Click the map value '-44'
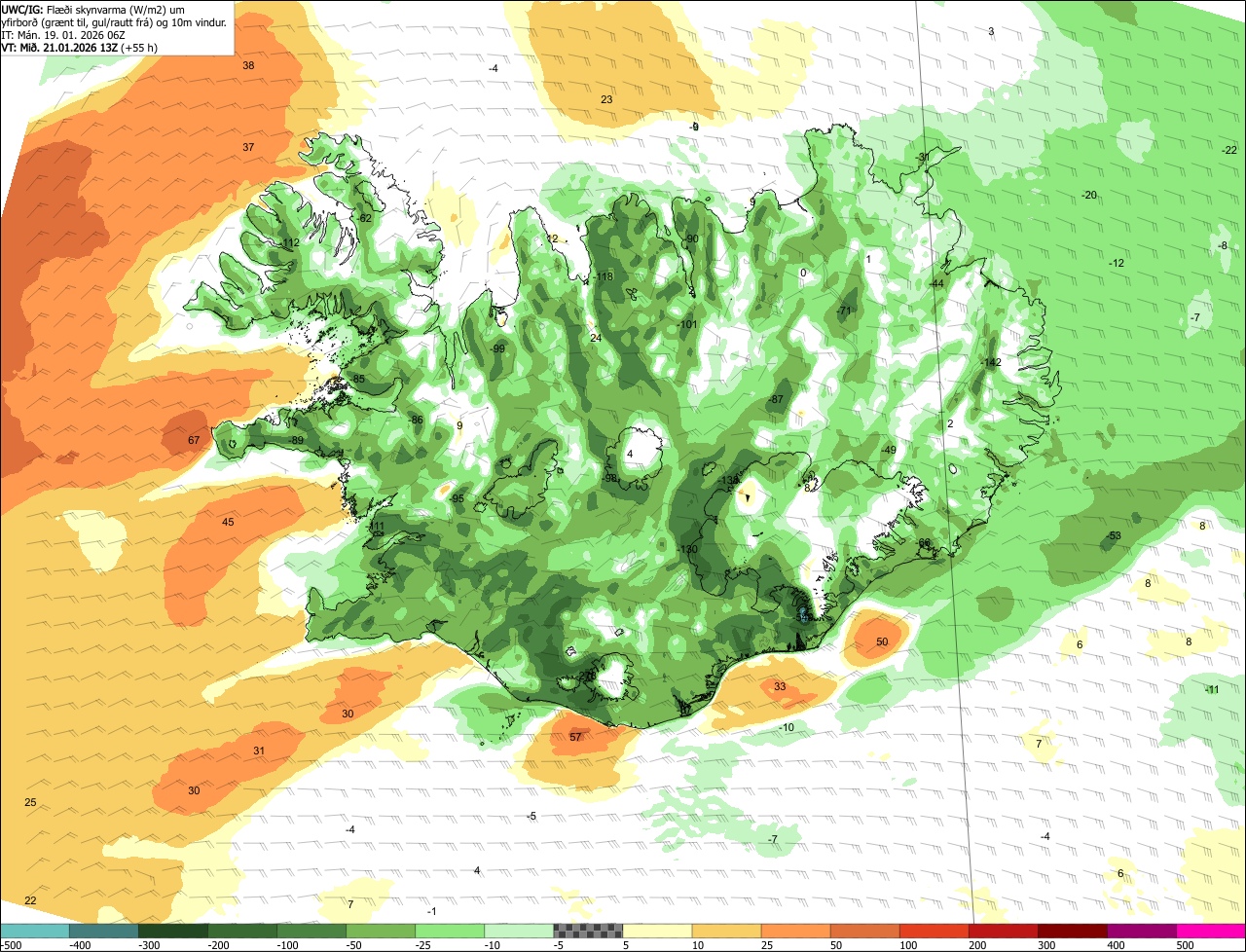The width and height of the screenshot is (1246, 952). [x=936, y=283]
